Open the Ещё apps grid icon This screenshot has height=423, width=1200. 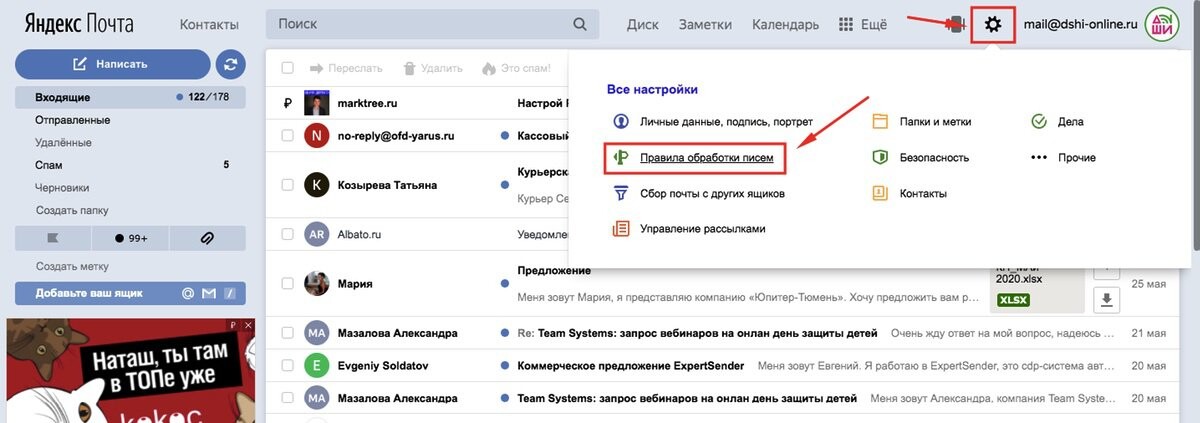click(845, 24)
